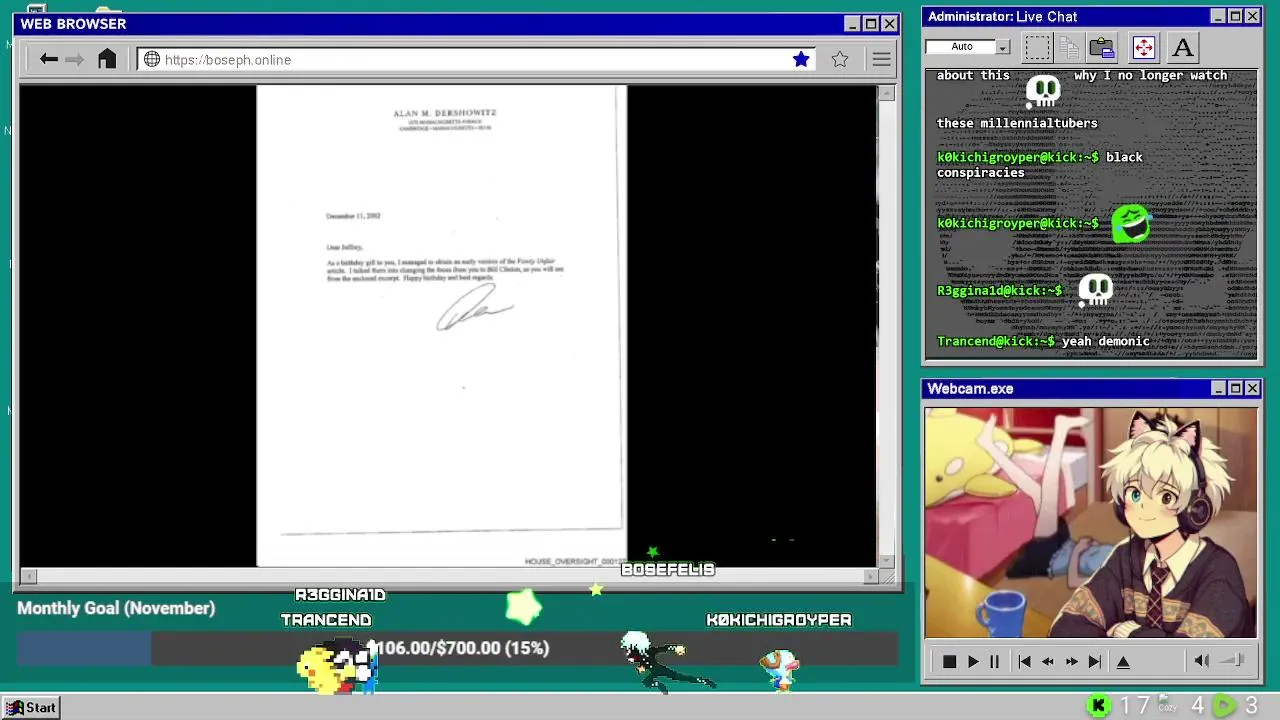Click the eject icon in Webcam.exe
Image resolution: width=1280 pixels, height=720 pixels.
pyautogui.click(x=1123, y=661)
